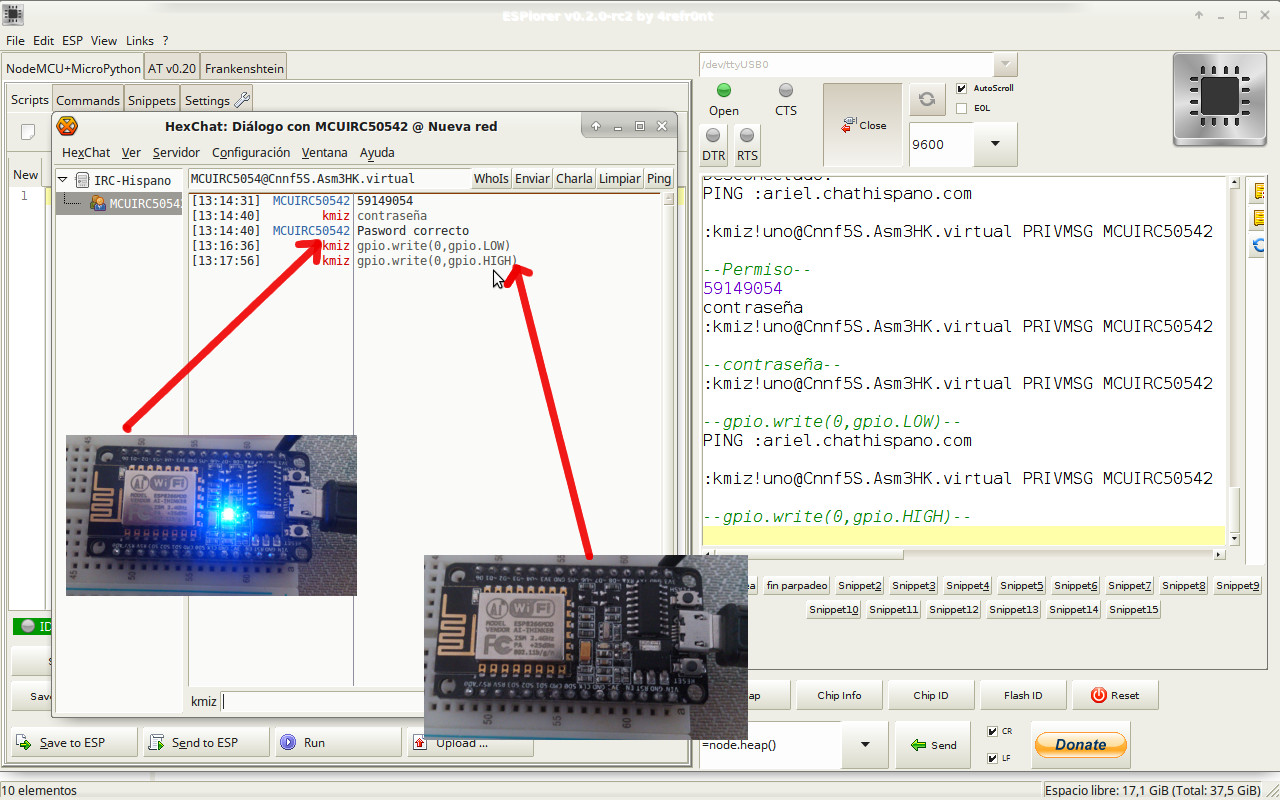Viewport: 1280px width, 800px height.
Task: Open the View menu in ESPlorer
Action: click(104, 41)
